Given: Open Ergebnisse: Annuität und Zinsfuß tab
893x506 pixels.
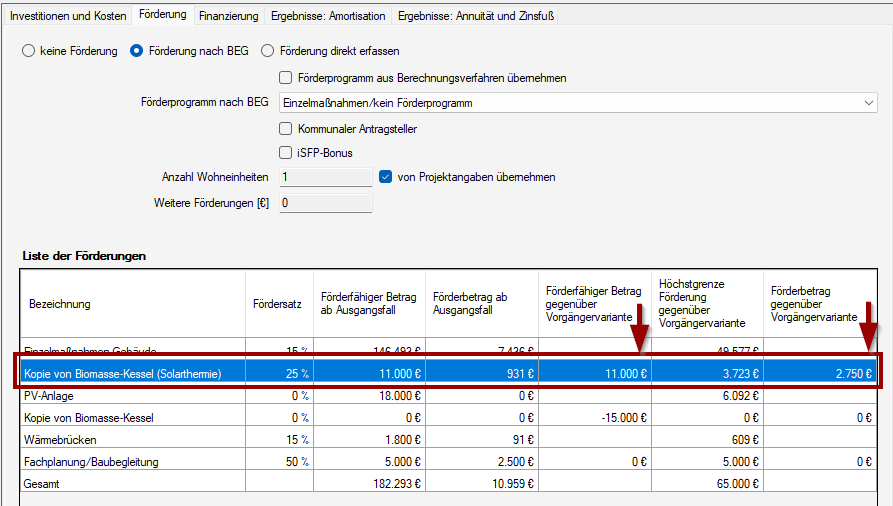Looking at the screenshot, I should click(476, 16).
